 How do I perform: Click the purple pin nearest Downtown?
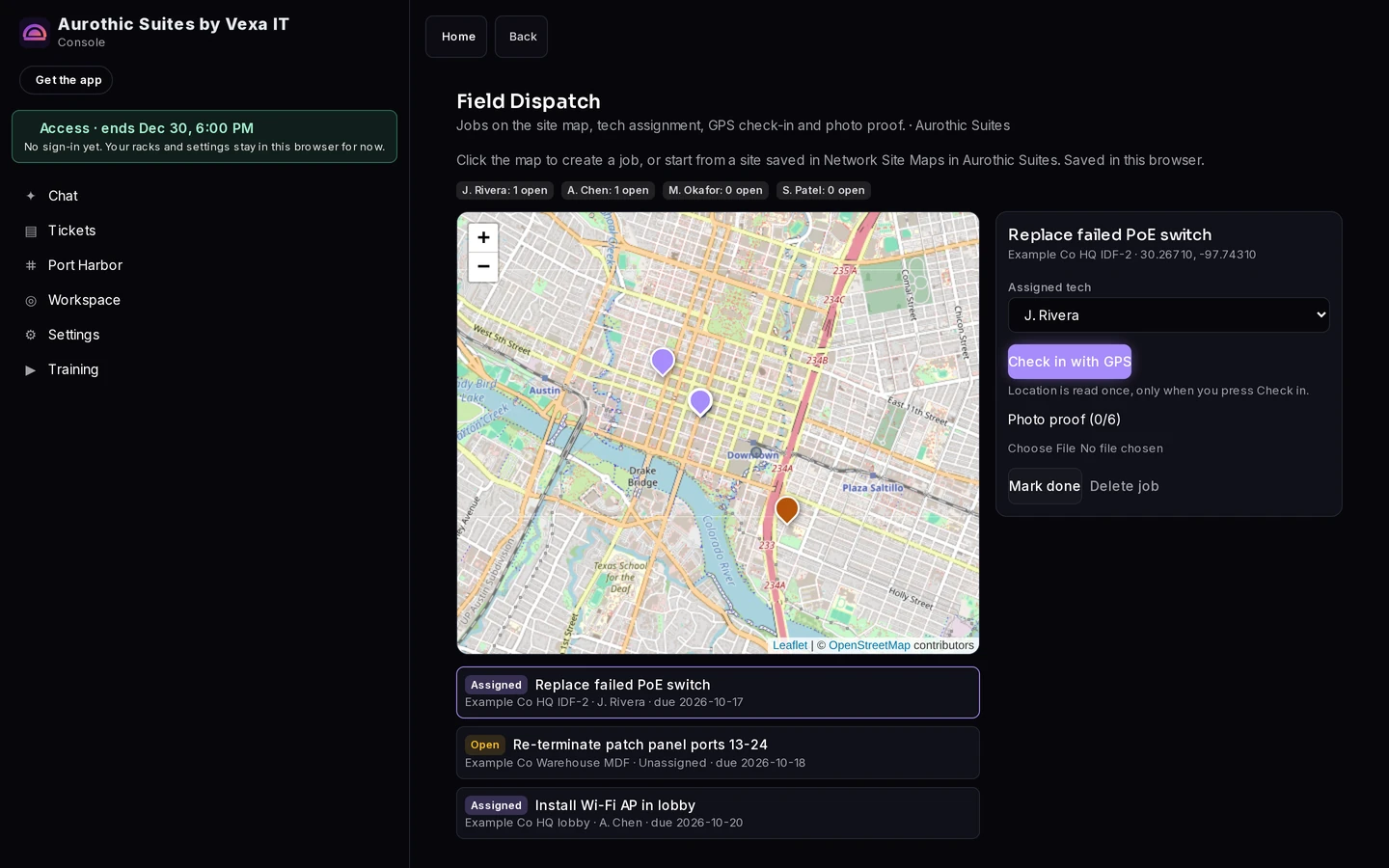[x=700, y=402]
